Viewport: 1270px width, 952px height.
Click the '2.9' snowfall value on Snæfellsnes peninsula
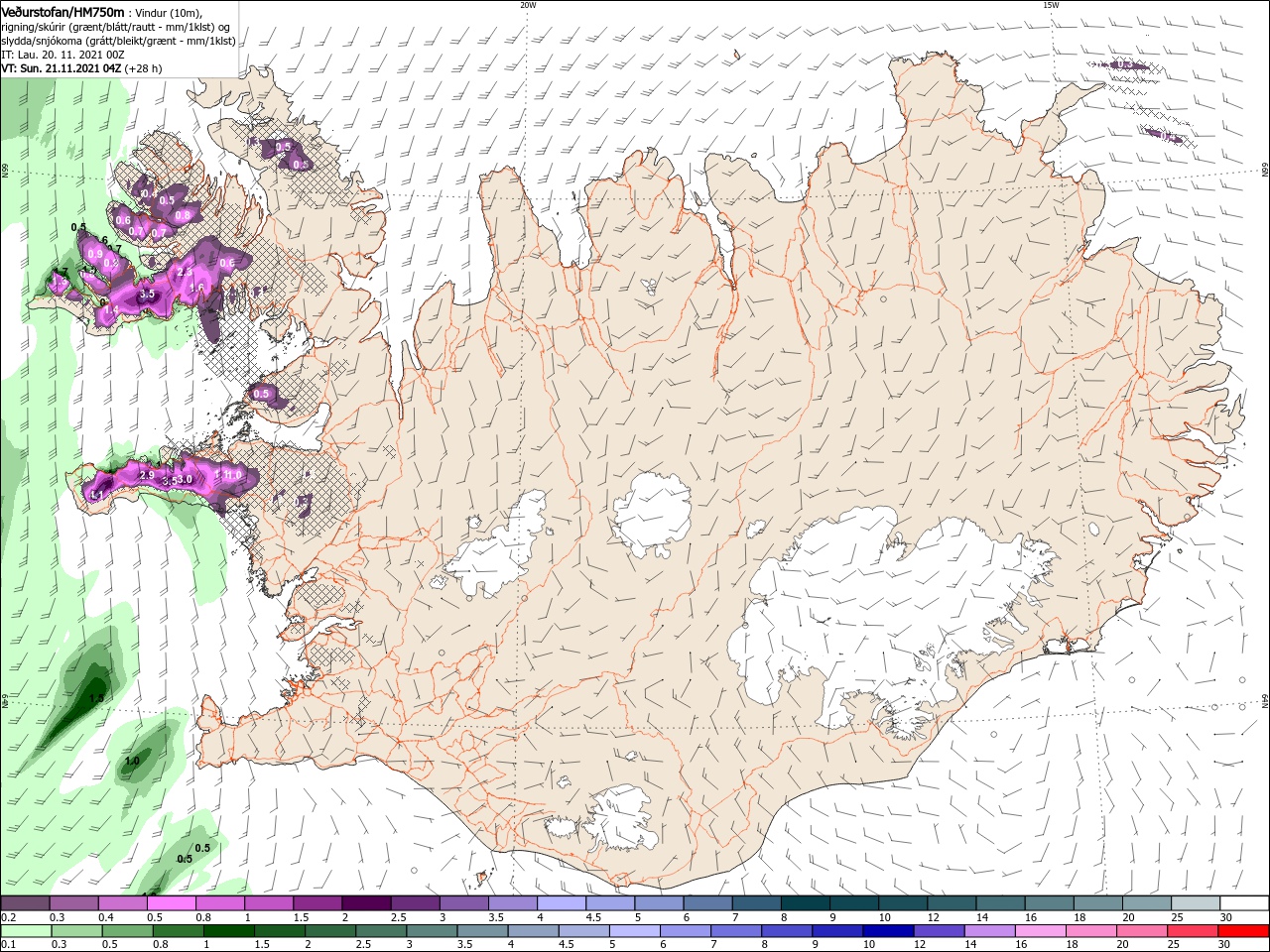click(x=147, y=476)
